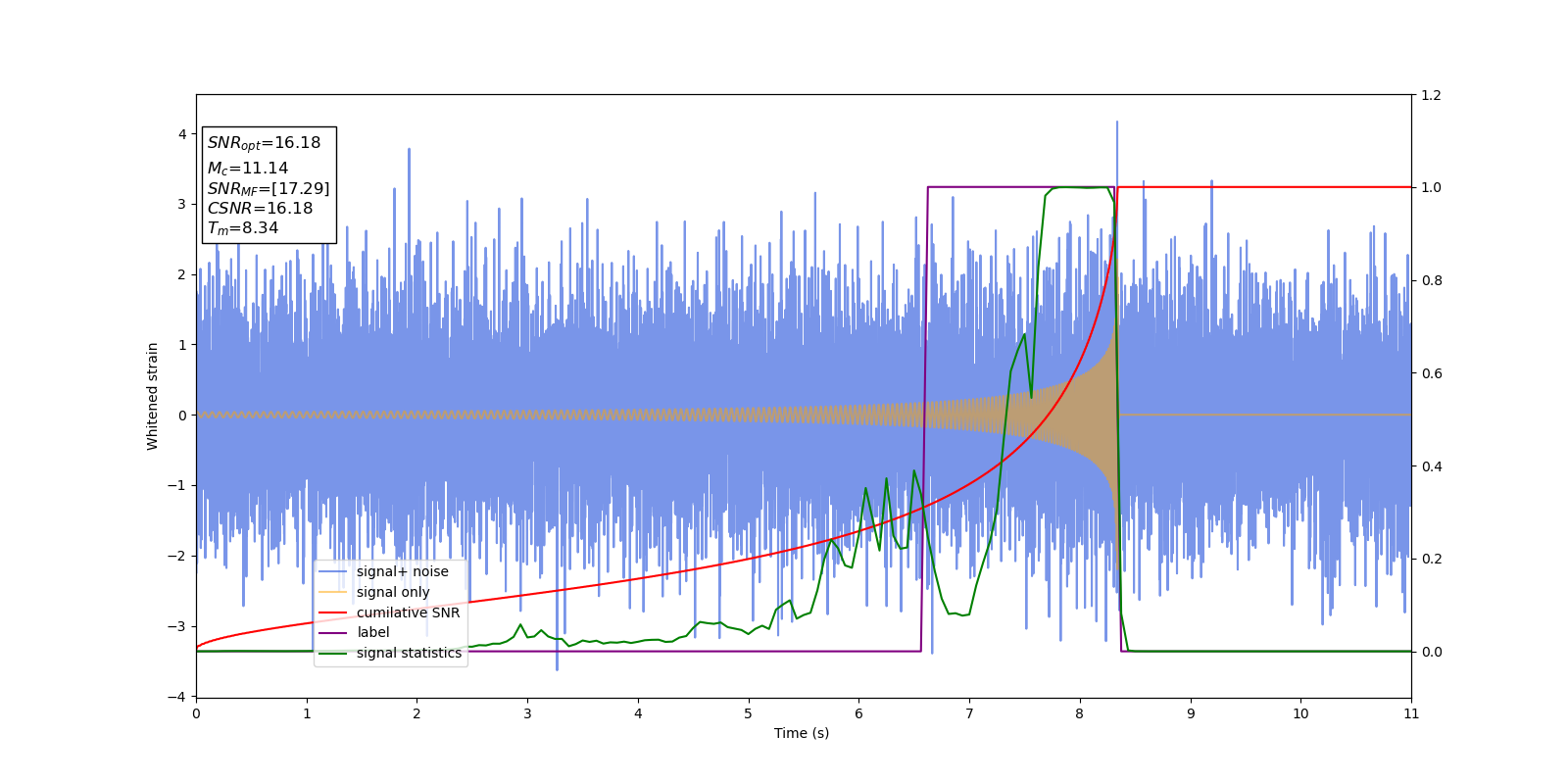Click the SNRopt=16.18 annotation text

pos(264,143)
